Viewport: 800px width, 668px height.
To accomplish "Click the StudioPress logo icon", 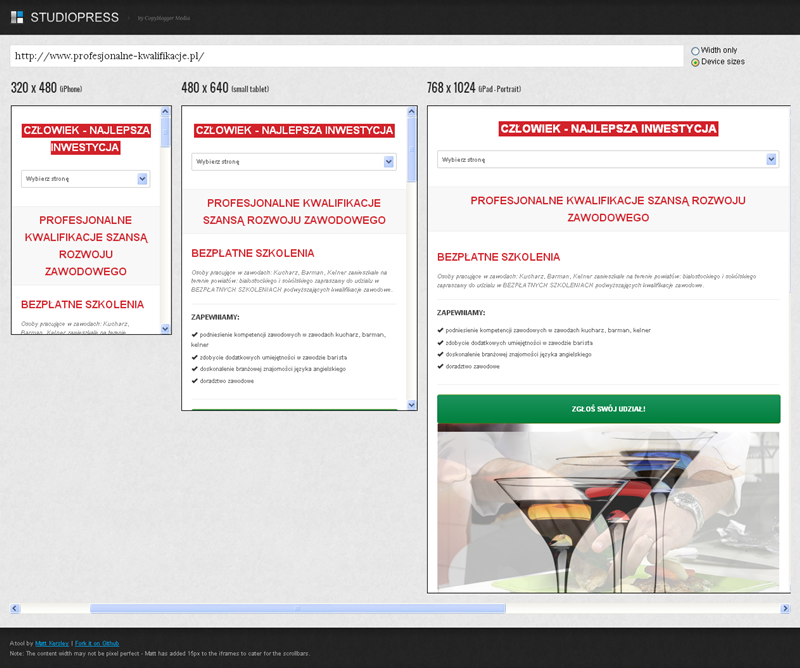I will (17, 17).
